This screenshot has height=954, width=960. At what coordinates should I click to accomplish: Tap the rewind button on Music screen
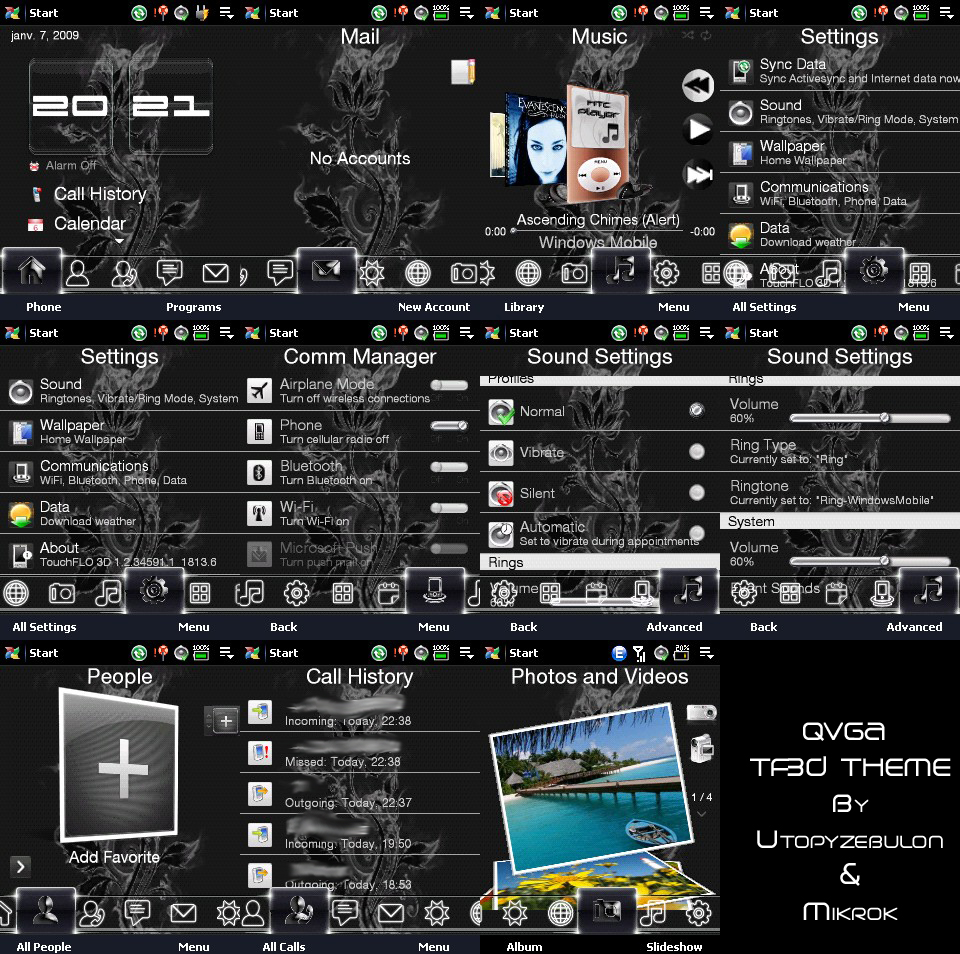(x=698, y=86)
